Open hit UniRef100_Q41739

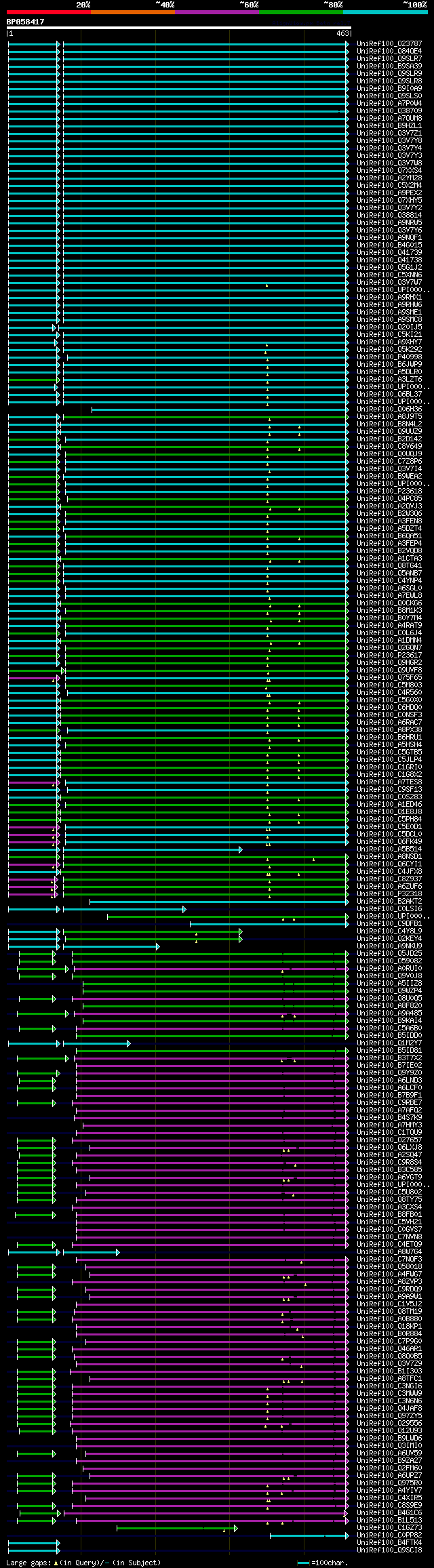pyautogui.click(x=389, y=252)
